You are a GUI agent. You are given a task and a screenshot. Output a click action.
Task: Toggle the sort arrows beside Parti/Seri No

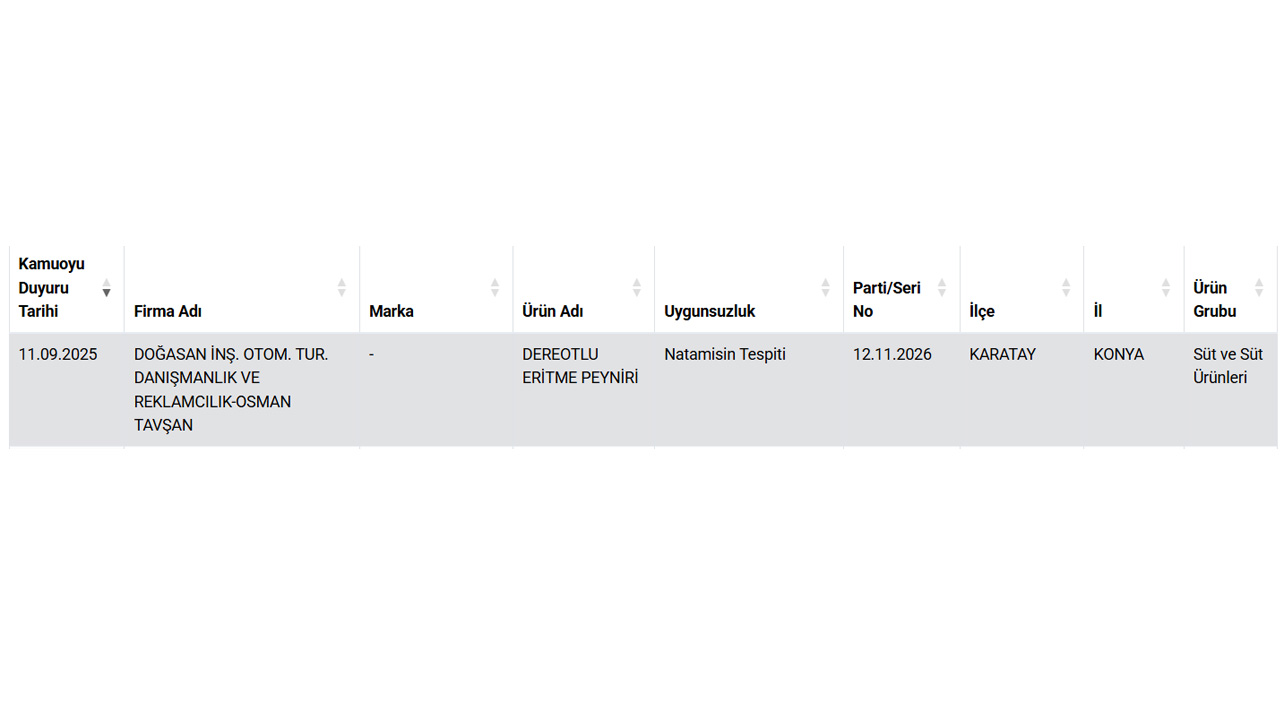941,288
